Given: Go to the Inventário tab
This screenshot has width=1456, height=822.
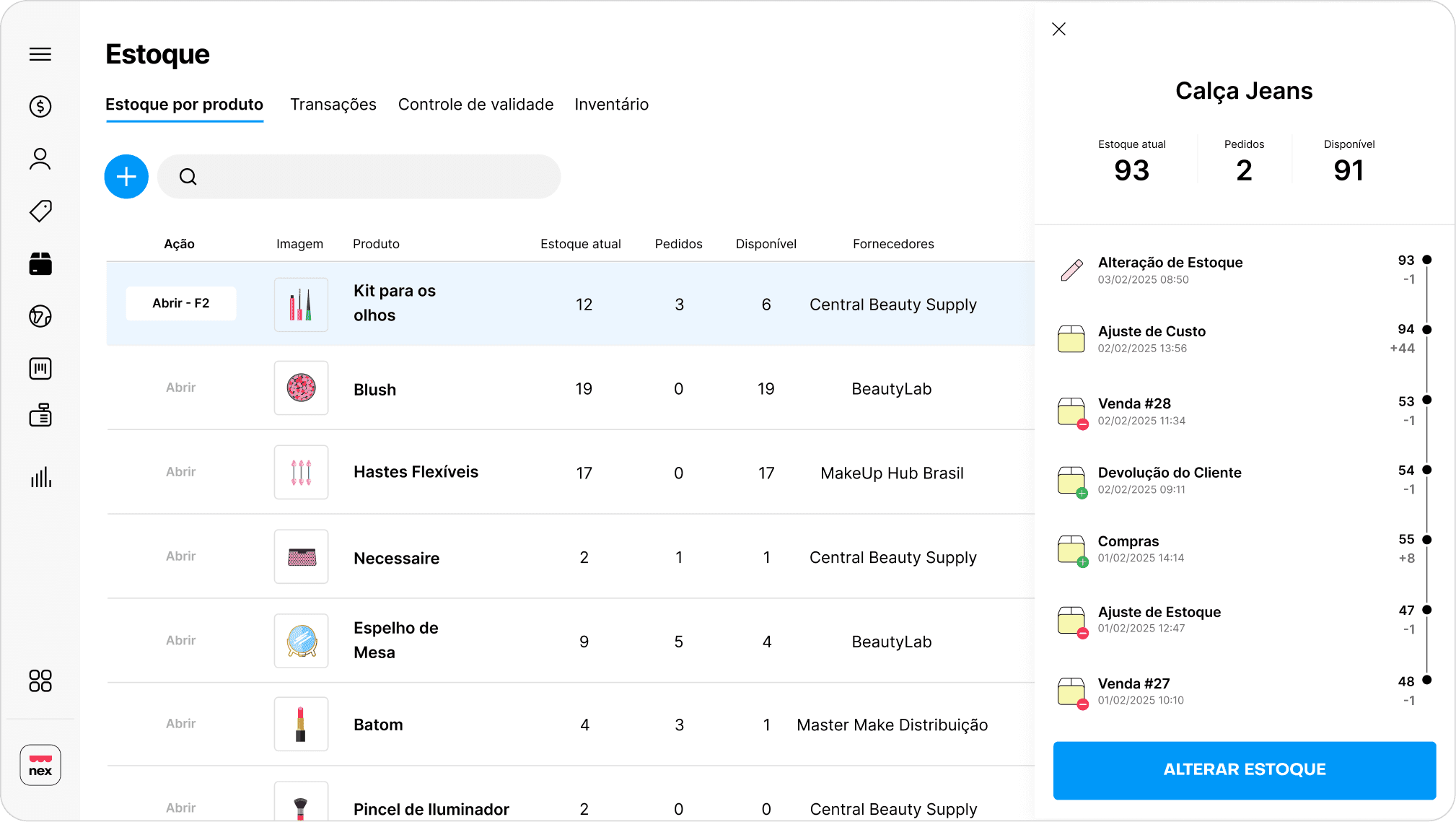Looking at the screenshot, I should (611, 105).
